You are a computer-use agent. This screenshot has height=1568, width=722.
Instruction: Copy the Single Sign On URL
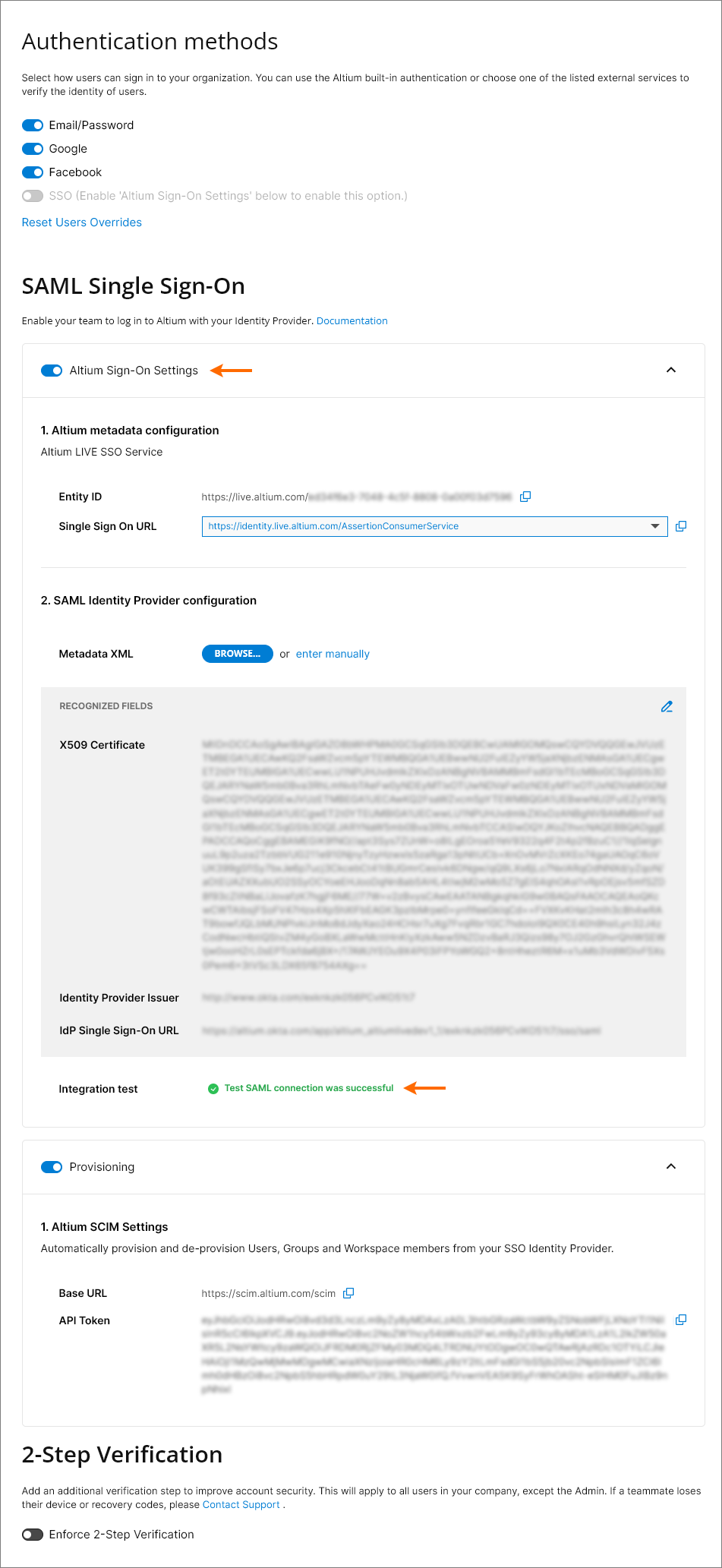[x=681, y=526]
